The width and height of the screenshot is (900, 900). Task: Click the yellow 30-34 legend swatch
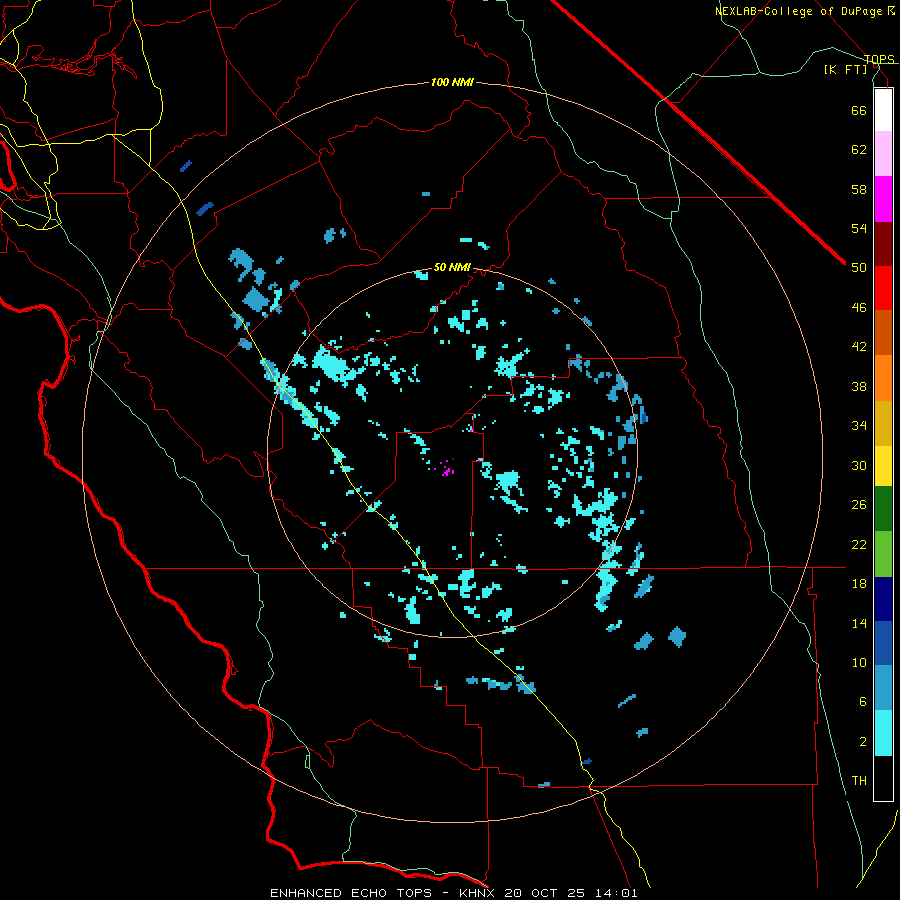click(x=883, y=466)
